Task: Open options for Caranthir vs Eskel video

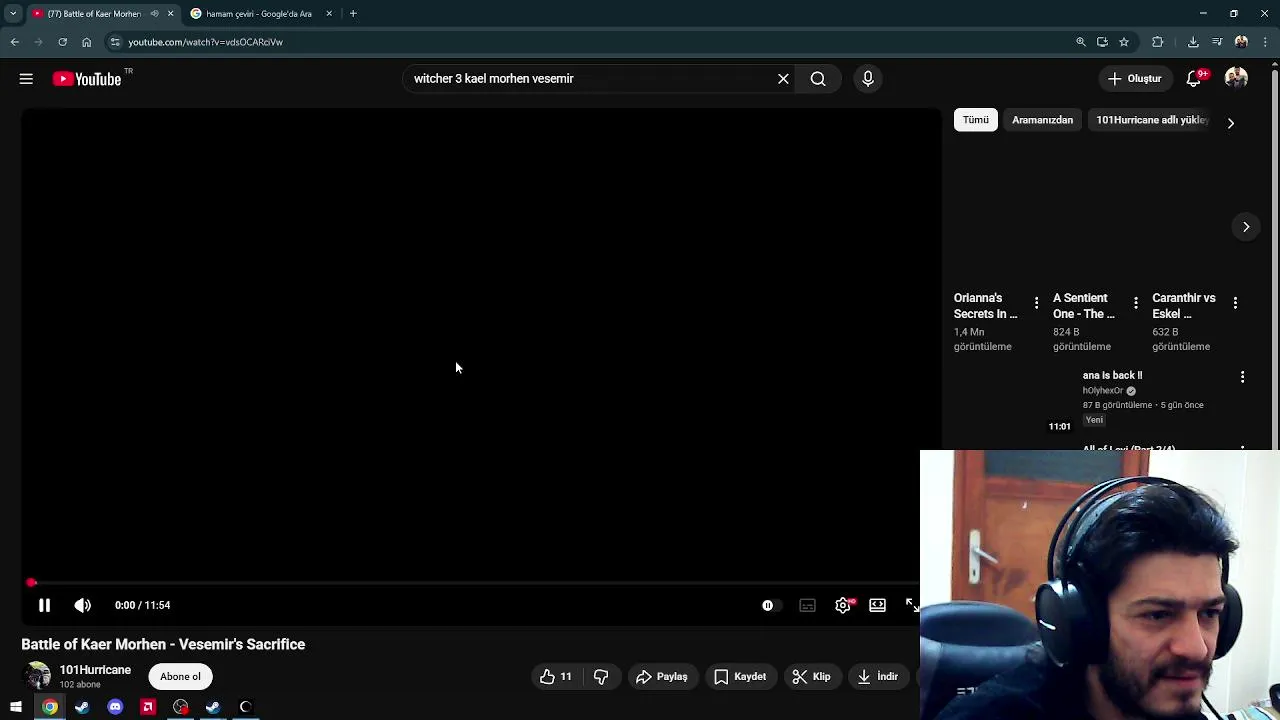Action: (1235, 303)
